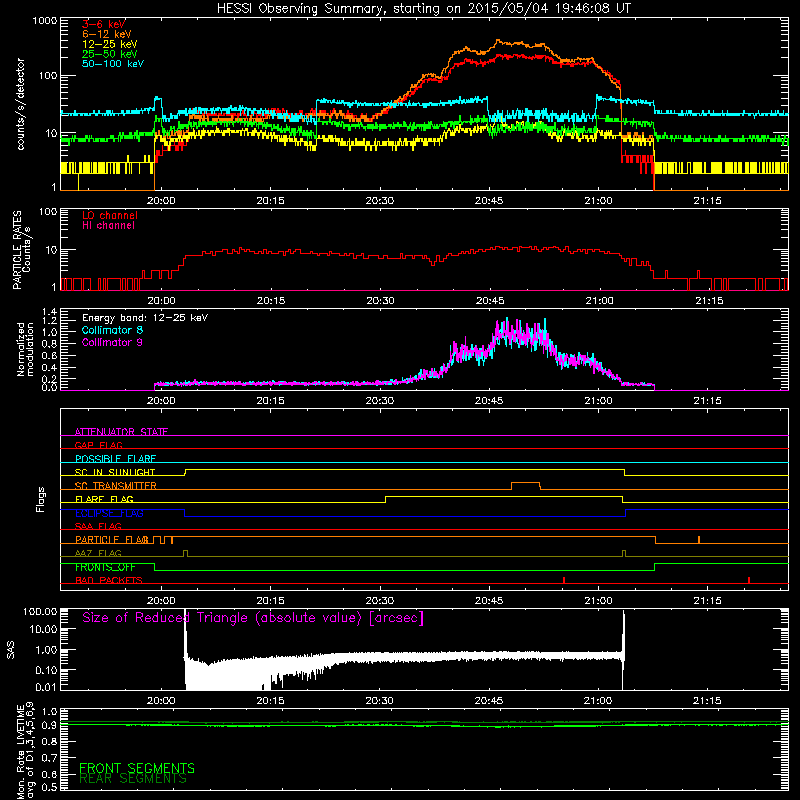Image resolution: width=800 pixels, height=800 pixels.
Task: Click the A4Z FLAG pulse near 21:03
Action: (x=624, y=553)
